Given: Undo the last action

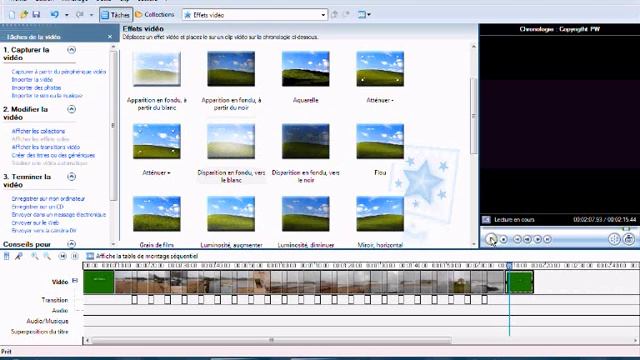Looking at the screenshot, I should point(54,15).
